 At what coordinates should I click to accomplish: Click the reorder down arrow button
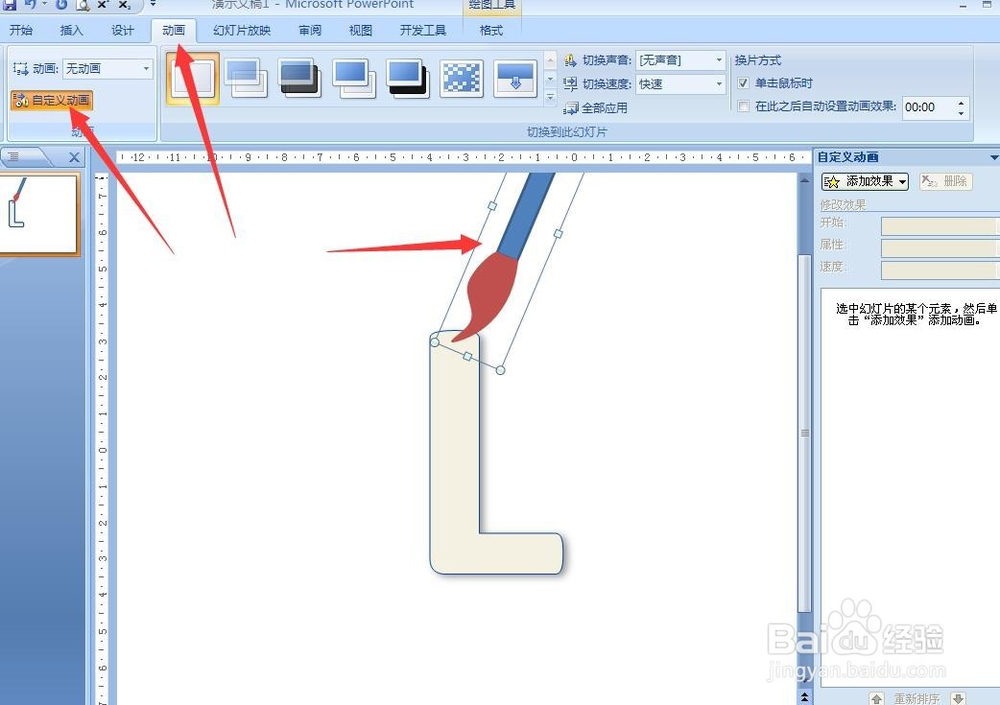(958, 699)
